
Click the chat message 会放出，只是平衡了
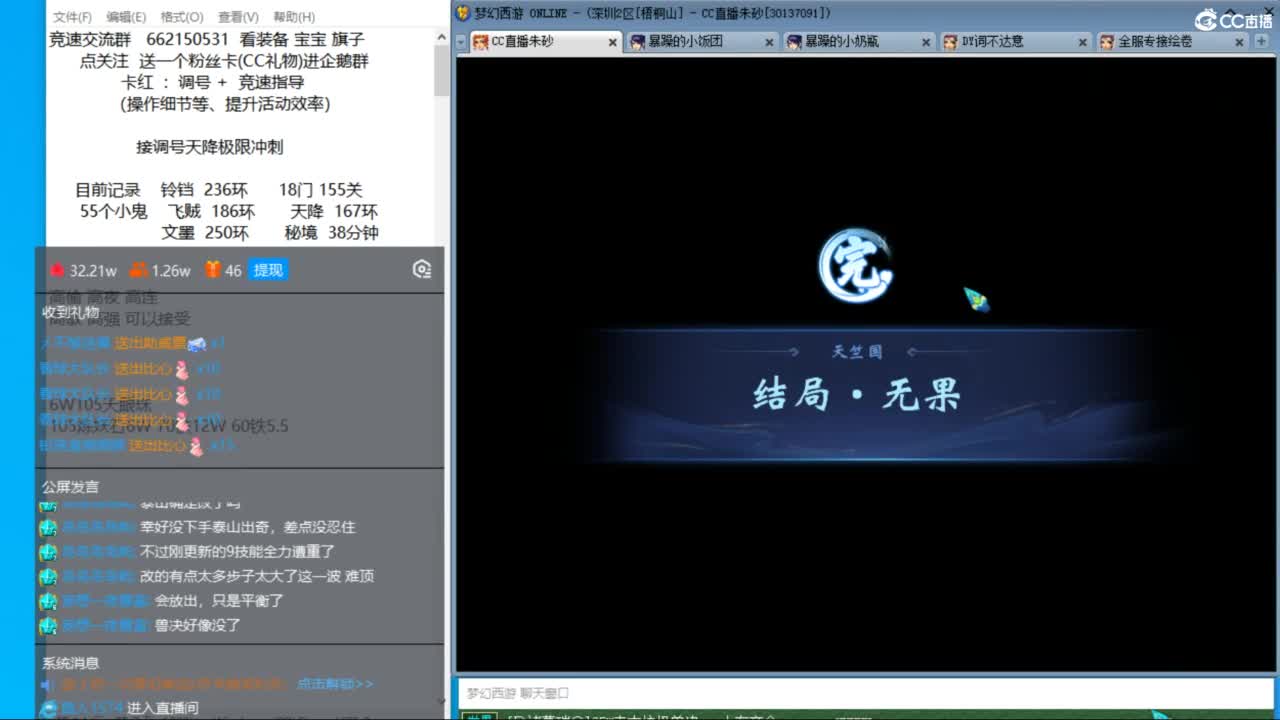220,601
